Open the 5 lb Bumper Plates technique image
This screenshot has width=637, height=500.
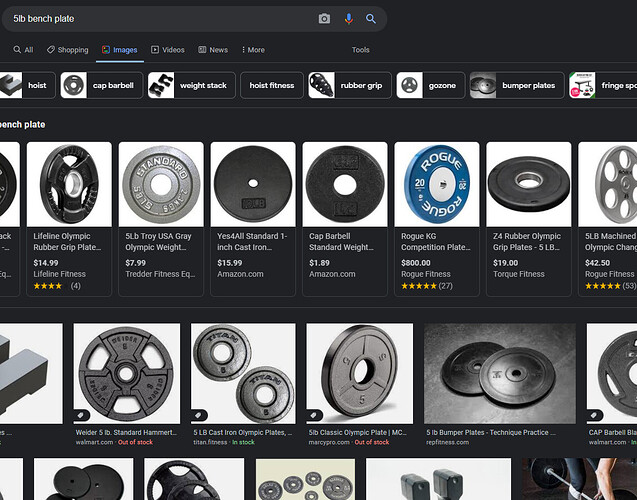pos(500,373)
